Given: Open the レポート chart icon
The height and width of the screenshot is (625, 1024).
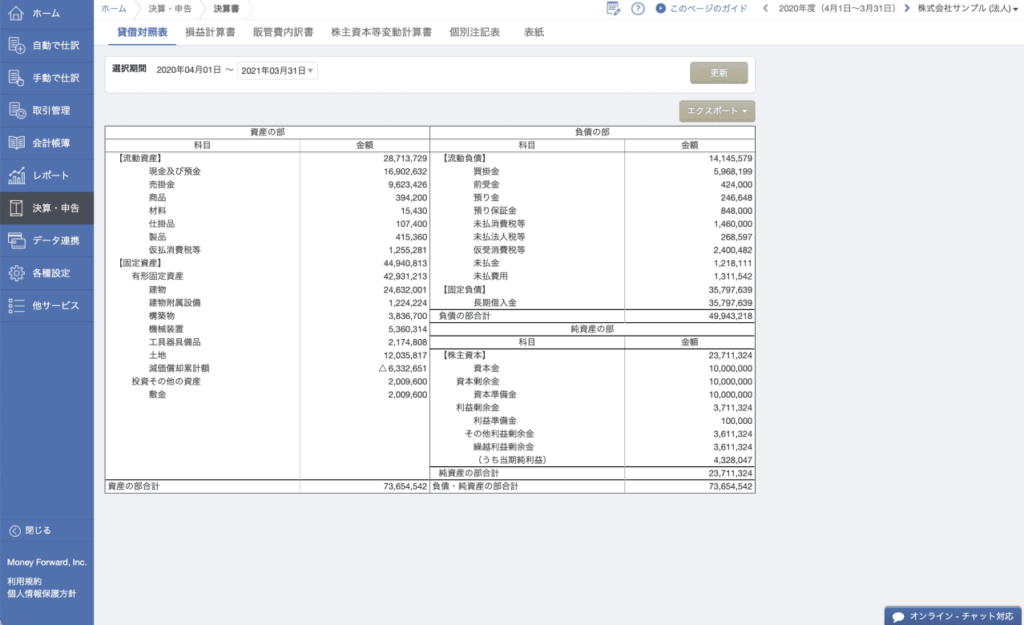Looking at the screenshot, I should [x=16, y=176].
